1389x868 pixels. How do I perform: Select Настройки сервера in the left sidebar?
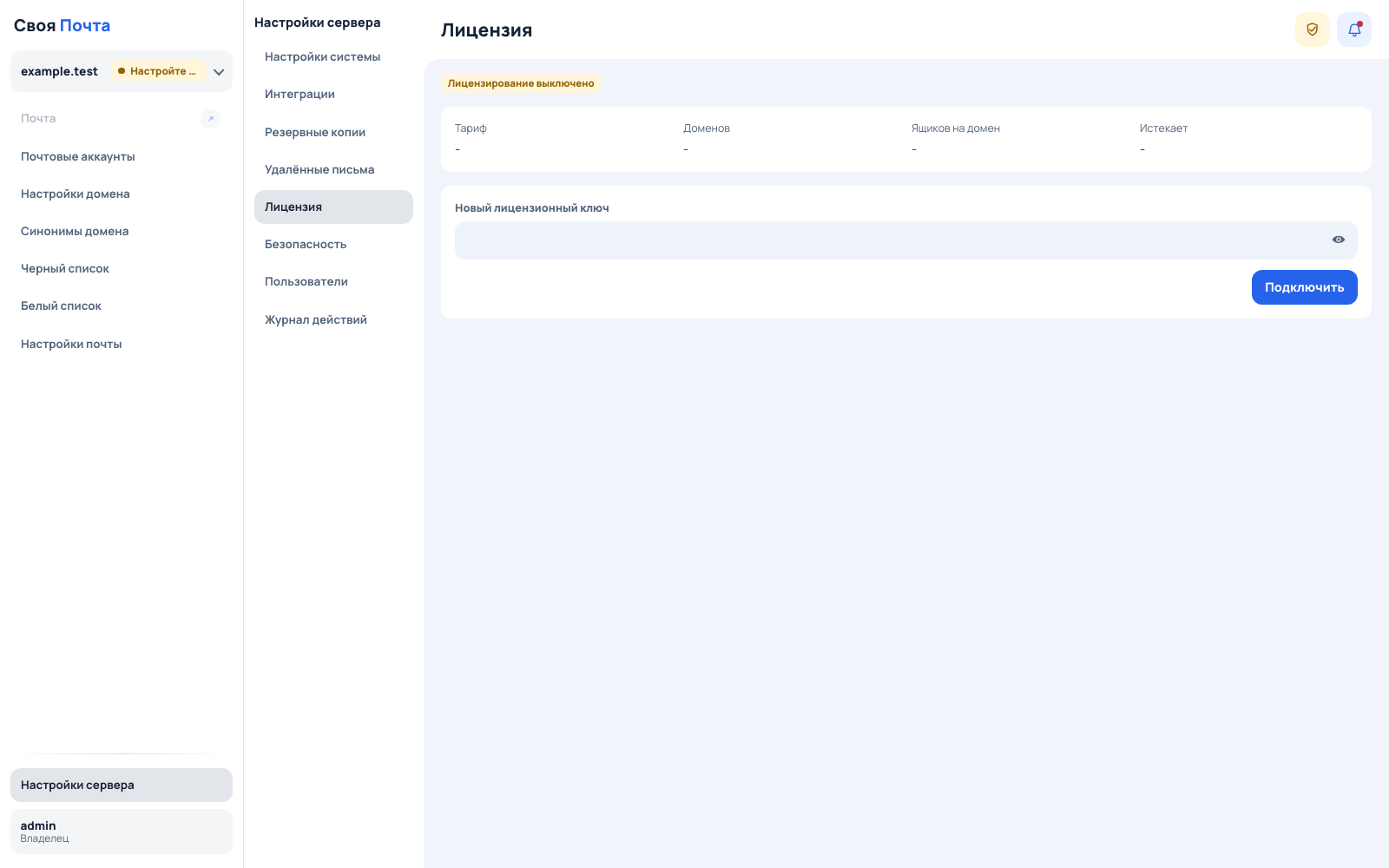(x=122, y=785)
